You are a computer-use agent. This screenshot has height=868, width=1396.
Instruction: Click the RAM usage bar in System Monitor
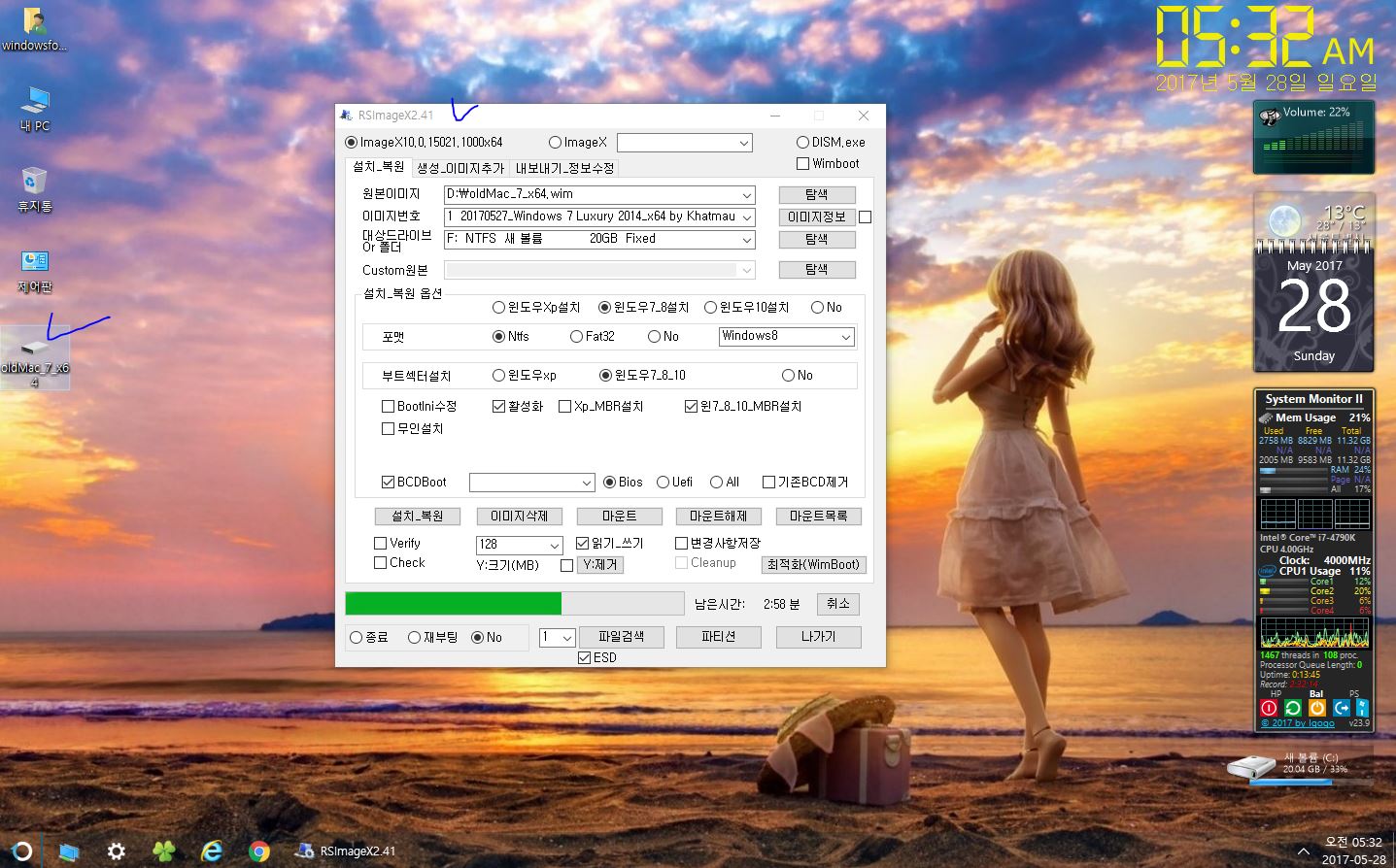pyautogui.click(x=1294, y=470)
